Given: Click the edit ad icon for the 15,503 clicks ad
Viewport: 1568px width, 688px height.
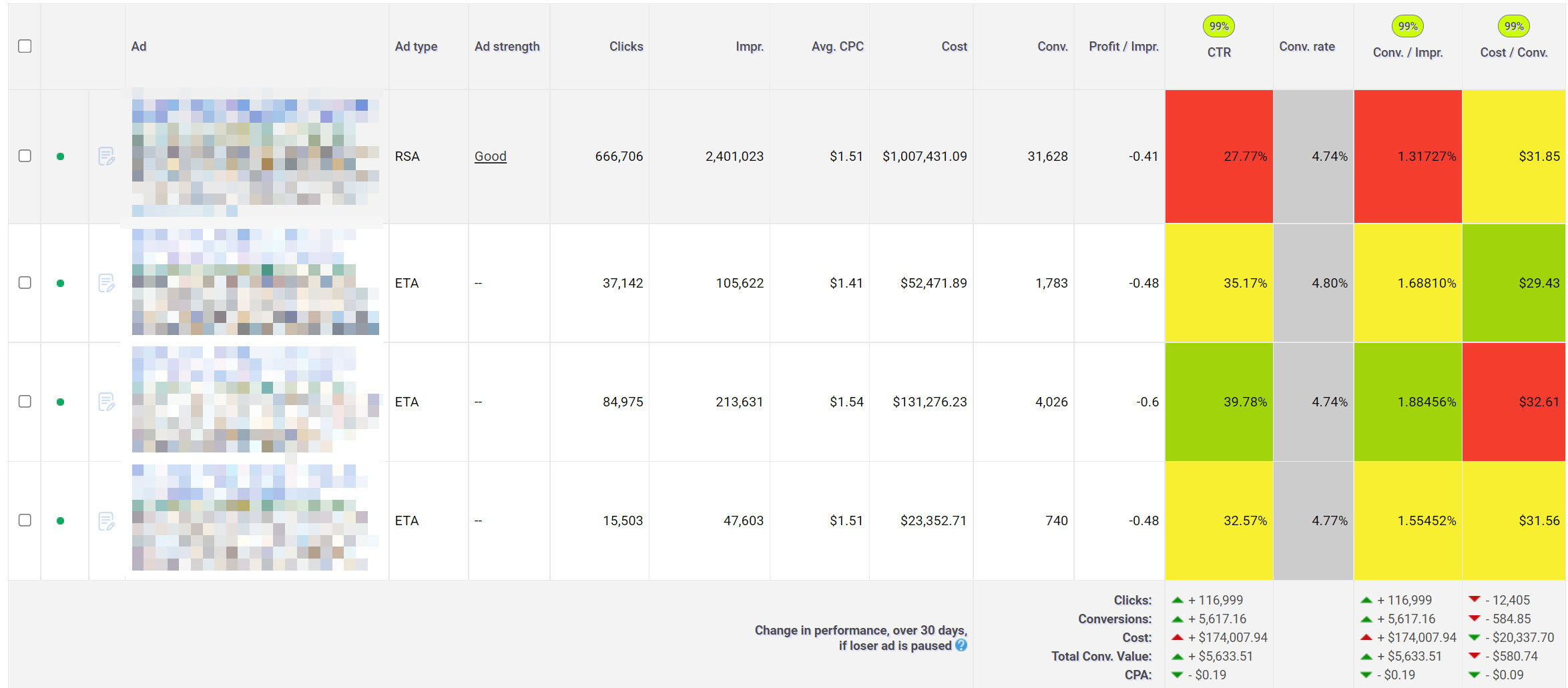Looking at the screenshot, I should point(106,521).
